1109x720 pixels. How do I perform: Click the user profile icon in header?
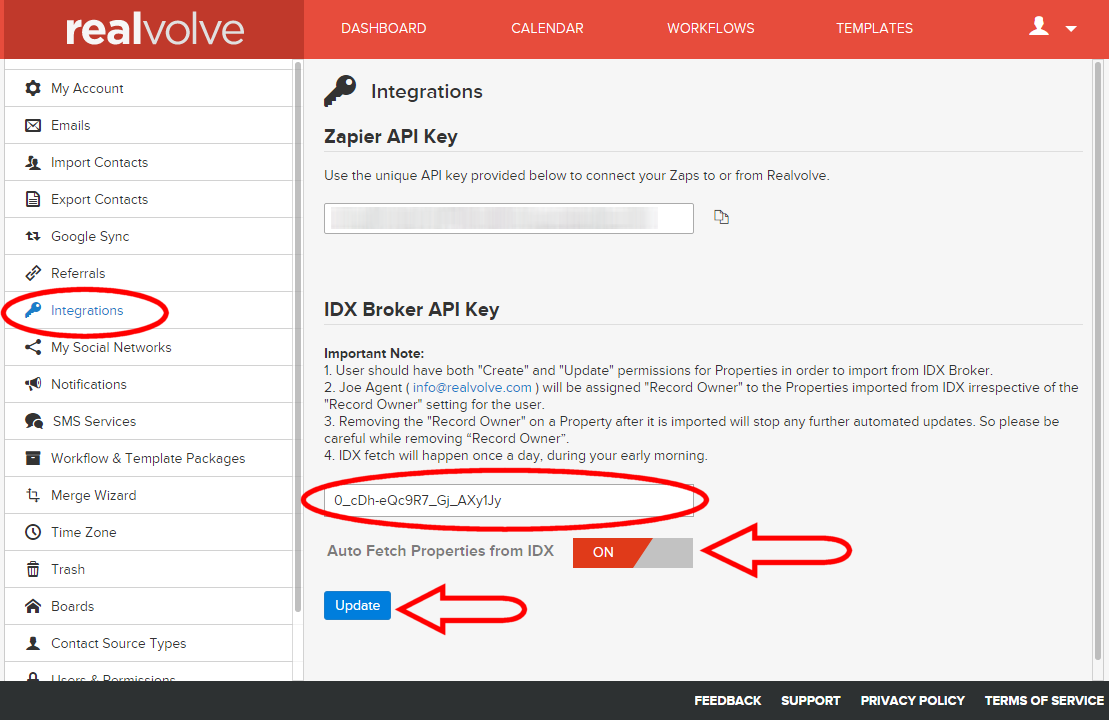(x=1038, y=27)
